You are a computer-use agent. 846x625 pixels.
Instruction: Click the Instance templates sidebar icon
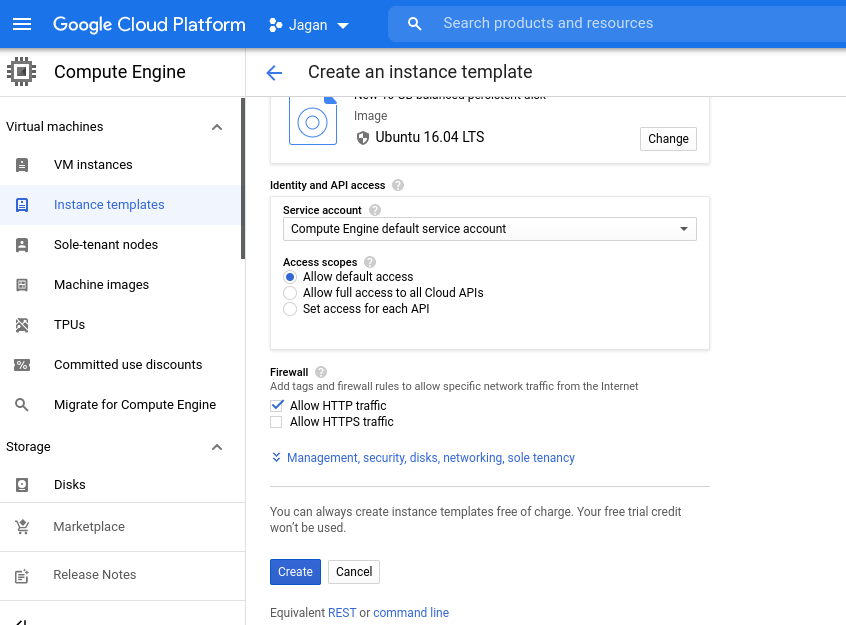(22, 205)
